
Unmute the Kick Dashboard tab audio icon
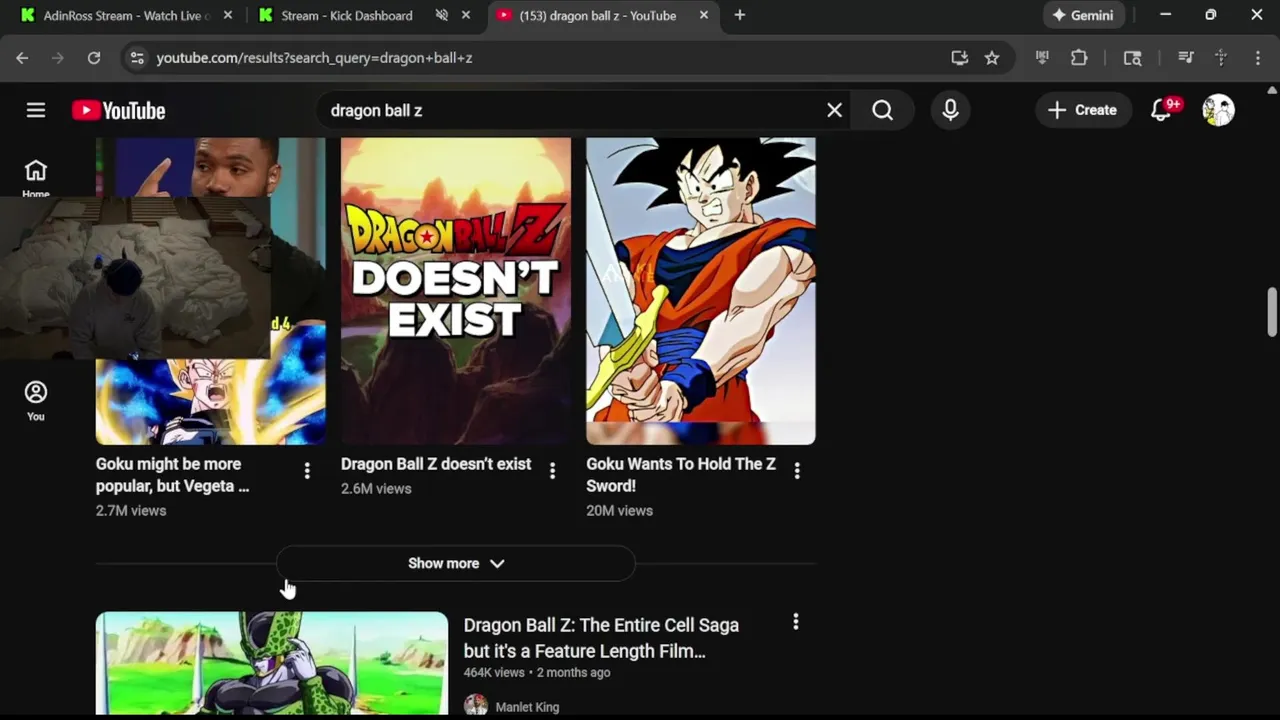pyautogui.click(x=441, y=15)
